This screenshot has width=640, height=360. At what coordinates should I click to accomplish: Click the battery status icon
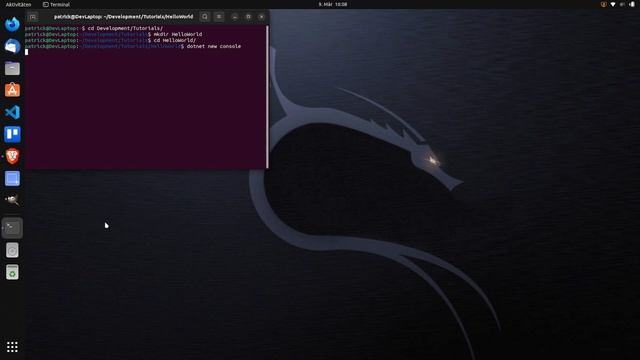[632, 4]
